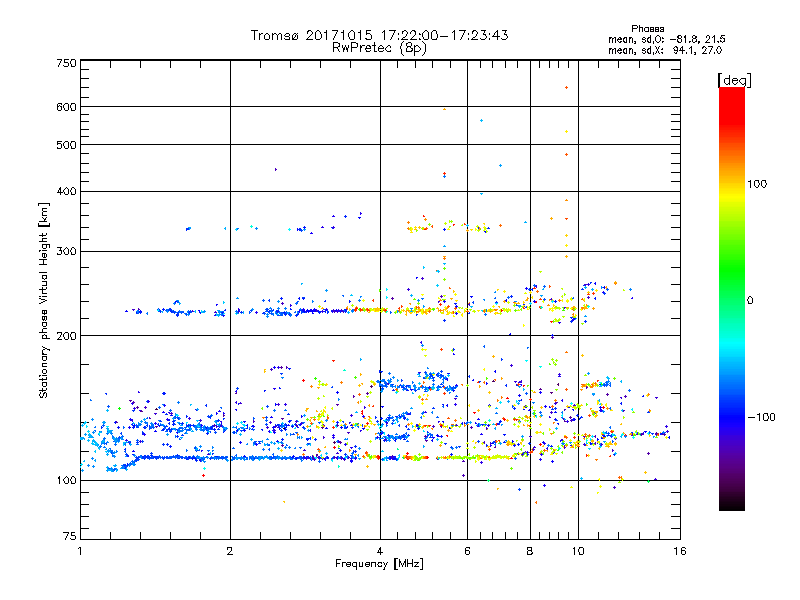Click the colorbar tick label '0'
Viewport: 800px width, 600px height.
(x=750, y=301)
